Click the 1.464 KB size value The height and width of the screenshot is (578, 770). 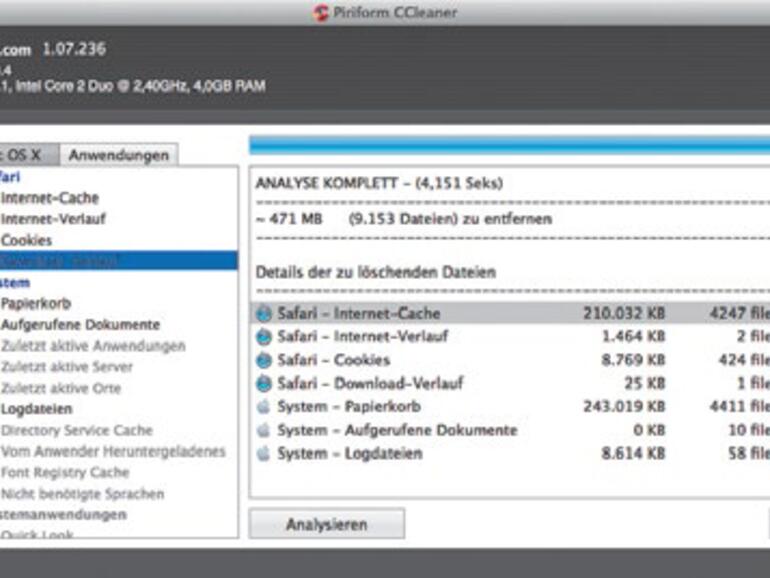click(633, 337)
